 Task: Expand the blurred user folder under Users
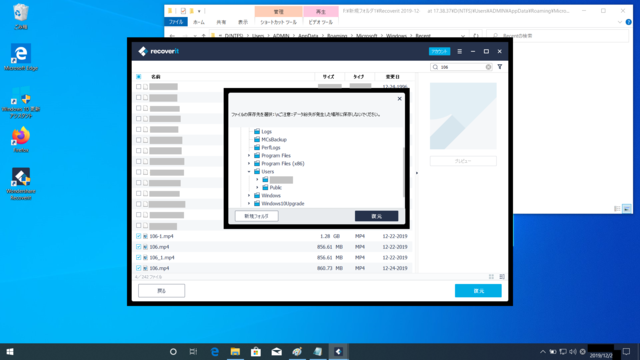pos(257,180)
